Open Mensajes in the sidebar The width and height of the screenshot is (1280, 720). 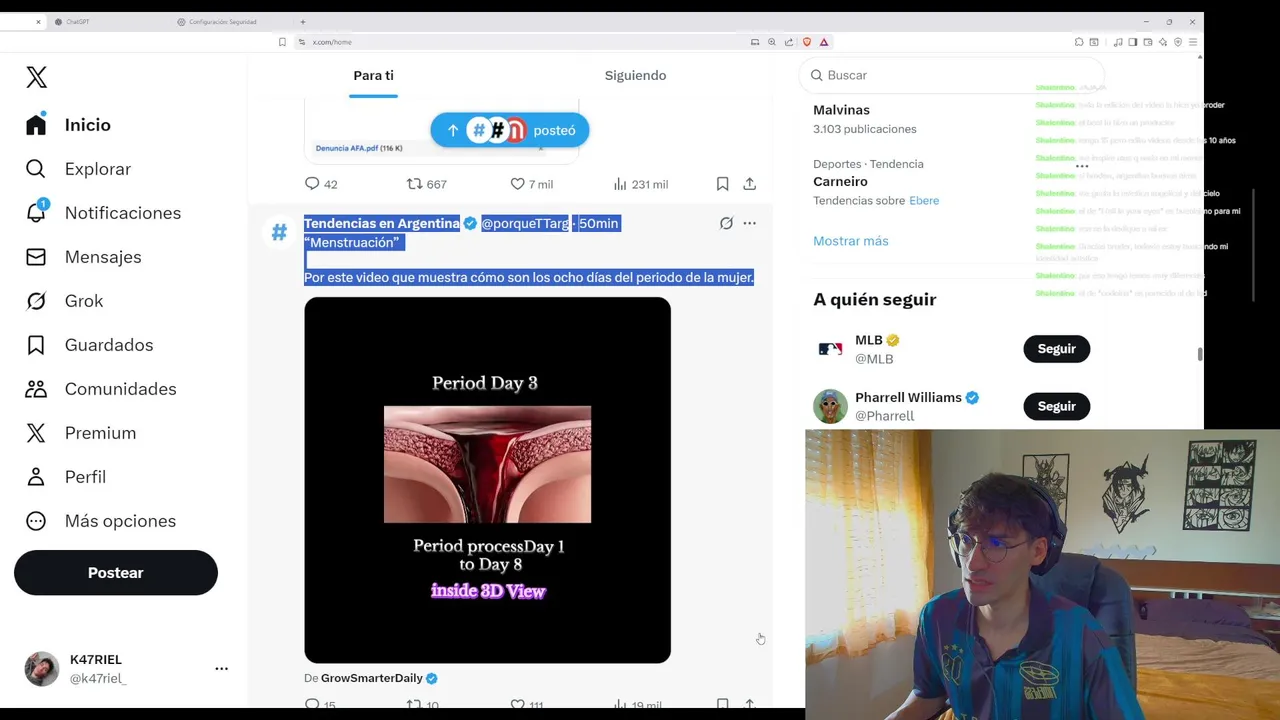(x=84, y=257)
